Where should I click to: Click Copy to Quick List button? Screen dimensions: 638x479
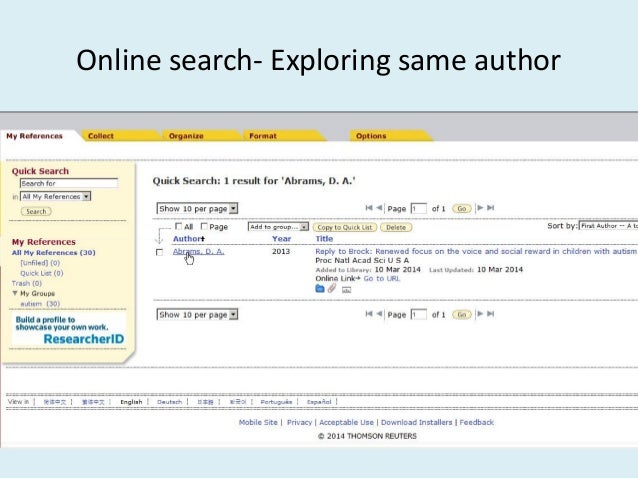345,227
